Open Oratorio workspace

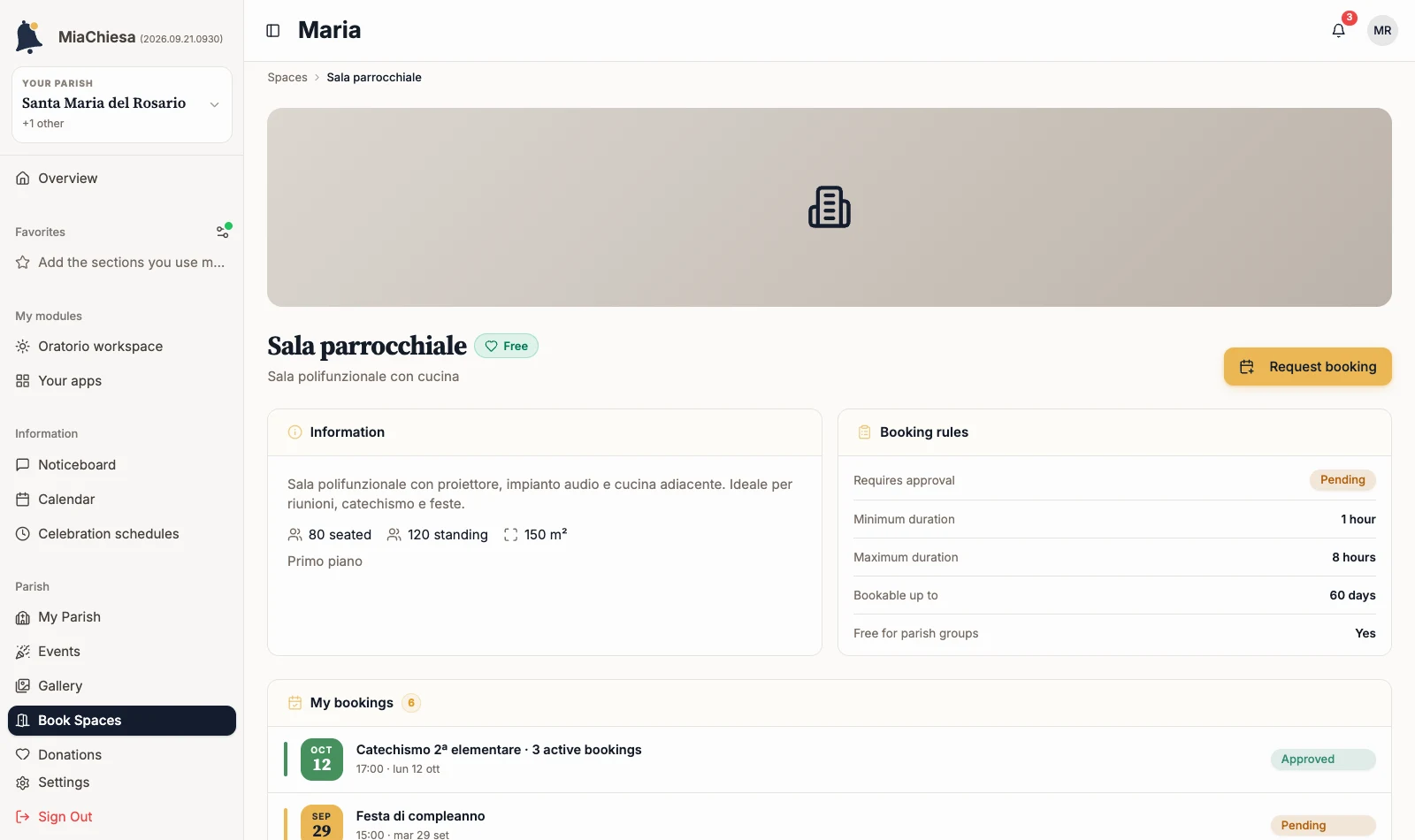(122, 347)
